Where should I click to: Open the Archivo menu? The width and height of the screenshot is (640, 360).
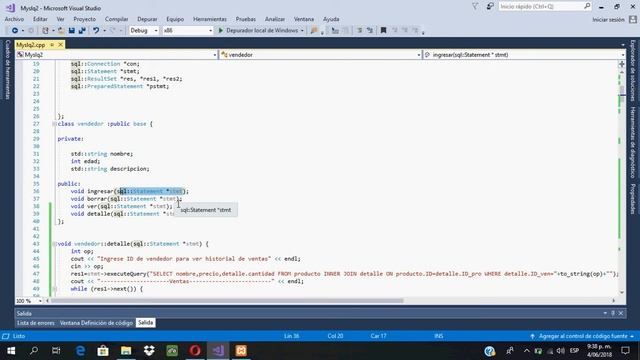(x=14, y=19)
